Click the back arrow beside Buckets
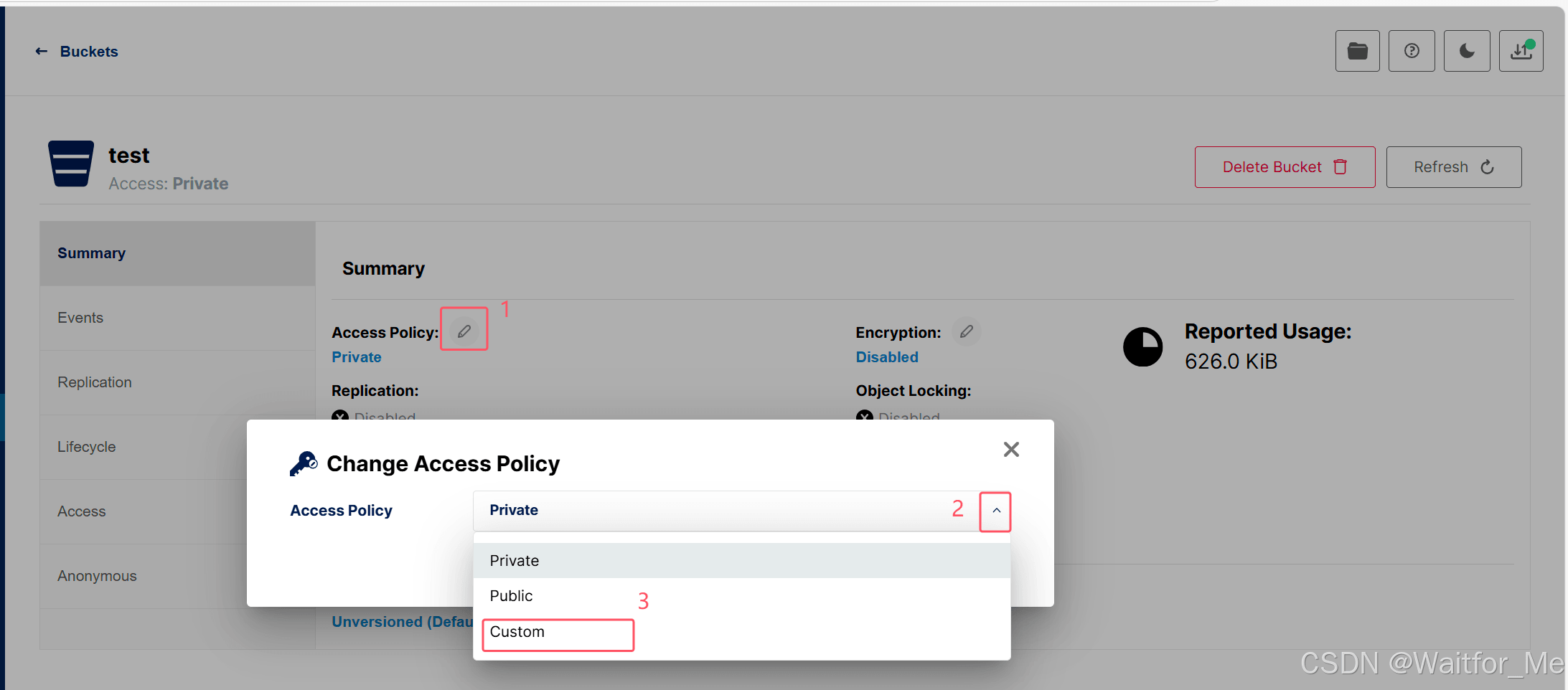The image size is (1568, 690). click(42, 52)
